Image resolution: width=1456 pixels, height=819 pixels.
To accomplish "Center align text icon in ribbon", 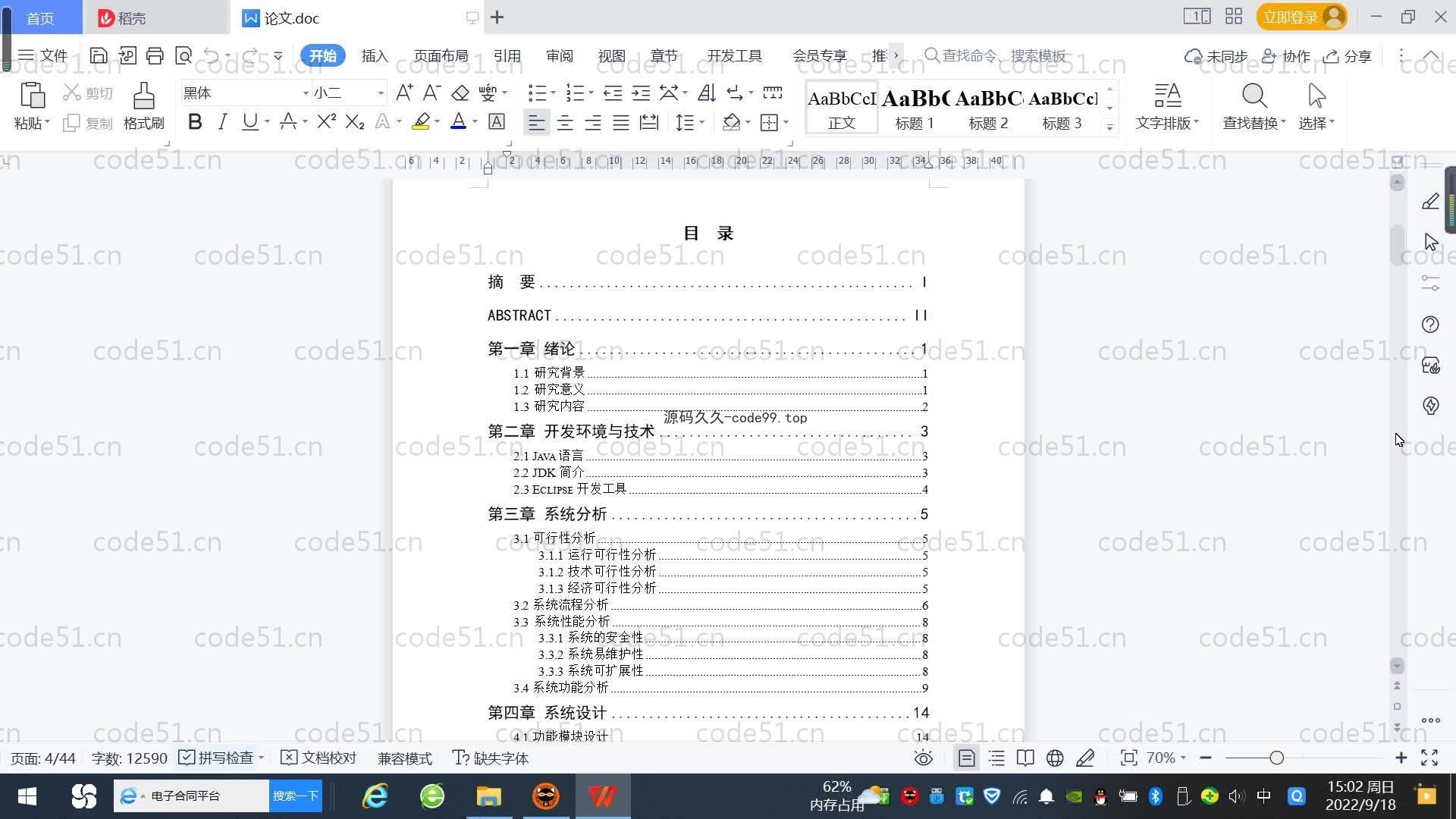I will (x=565, y=123).
